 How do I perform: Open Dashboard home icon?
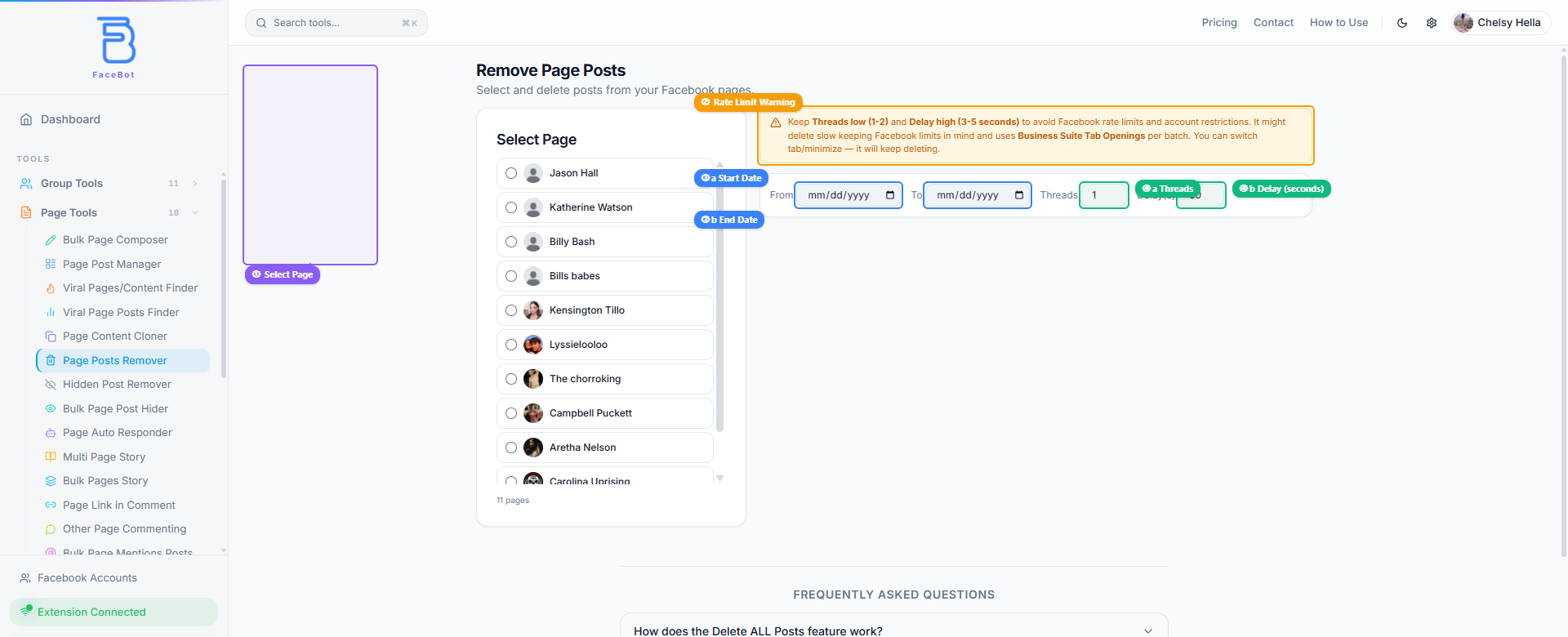(x=26, y=119)
